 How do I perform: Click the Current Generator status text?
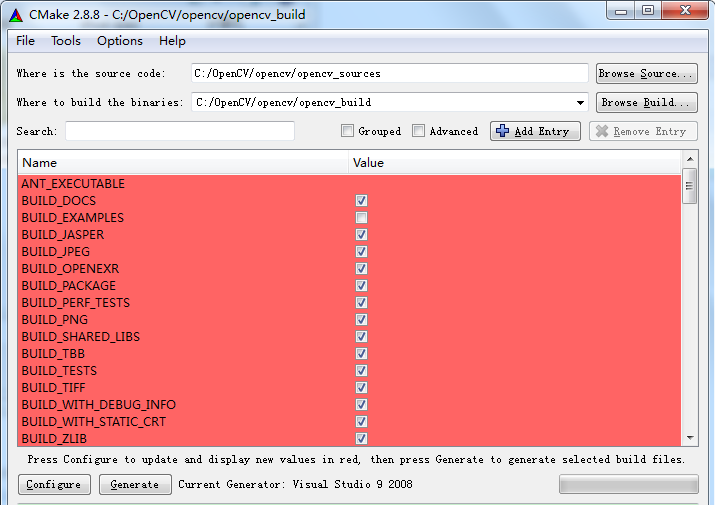coord(295,484)
